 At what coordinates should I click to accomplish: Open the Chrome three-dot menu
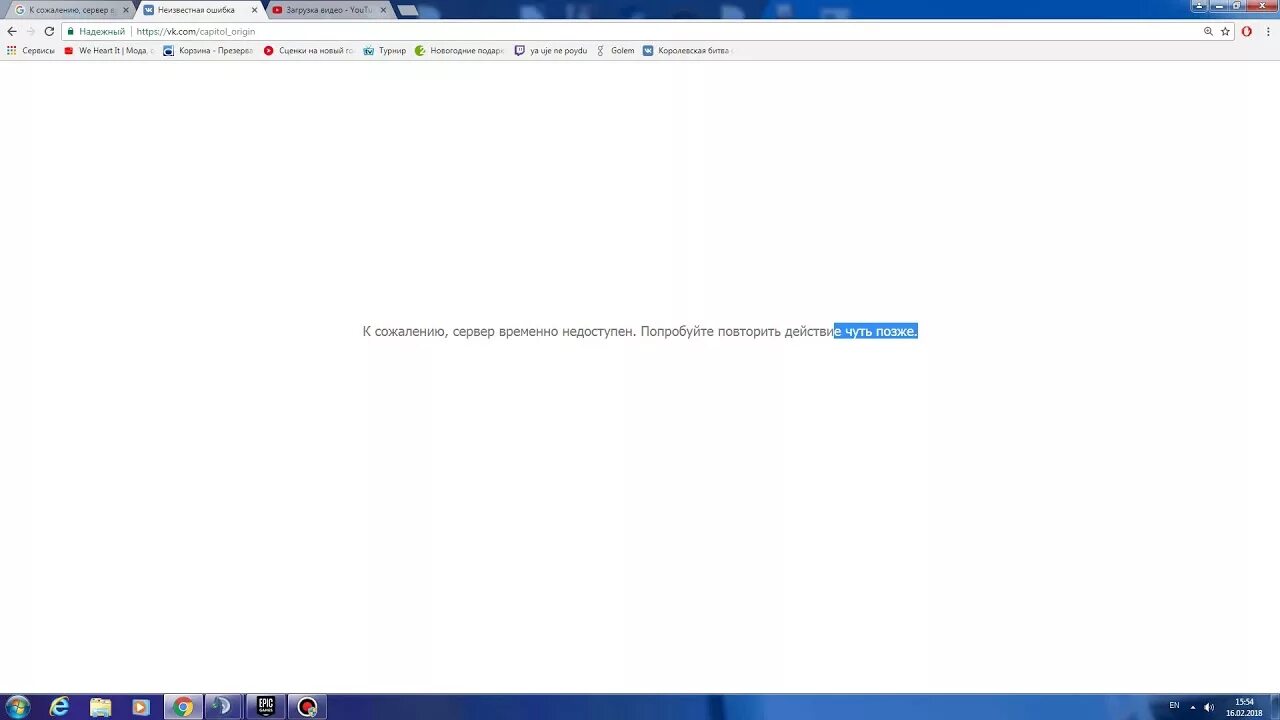pos(1267,31)
